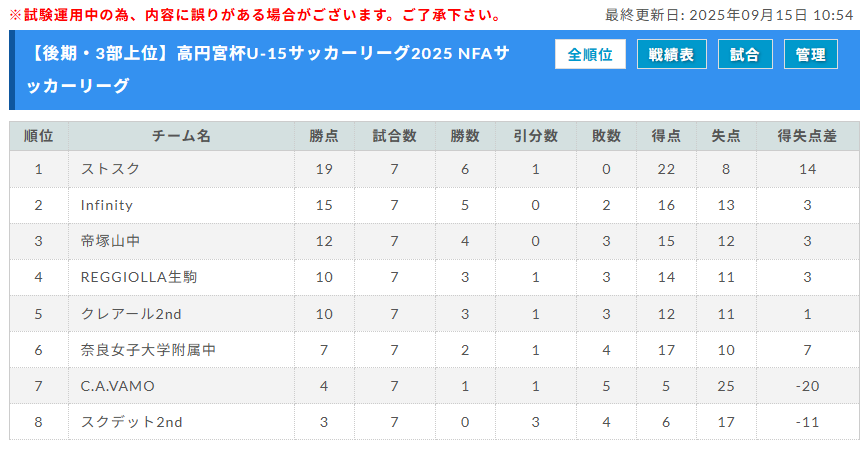Open REGGIOLLA生駒 team entry

[x=138, y=277]
